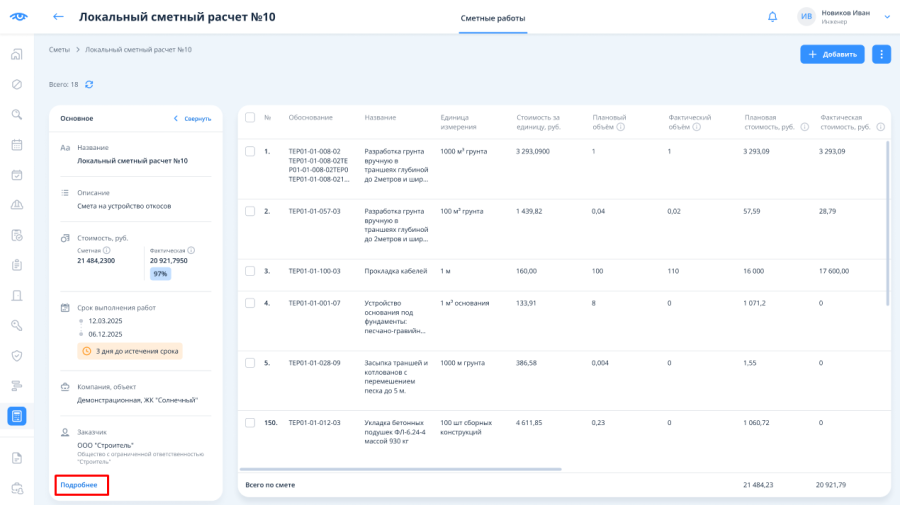Click the Сметы breadcrumb link
The height and width of the screenshot is (505, 900).
59,50
